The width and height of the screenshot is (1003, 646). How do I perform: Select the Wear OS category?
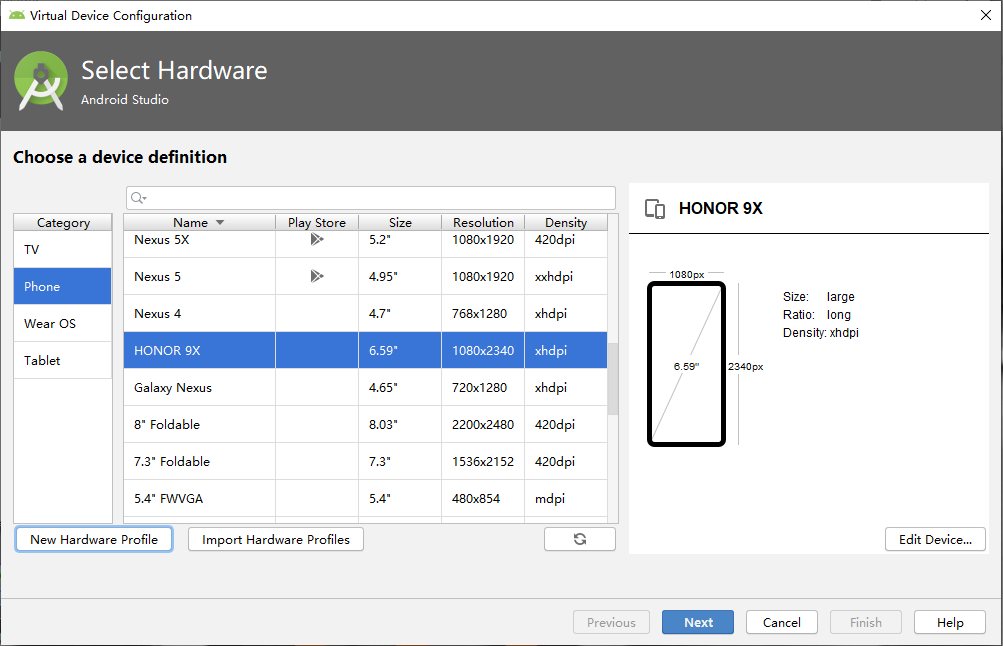(63, 324)
